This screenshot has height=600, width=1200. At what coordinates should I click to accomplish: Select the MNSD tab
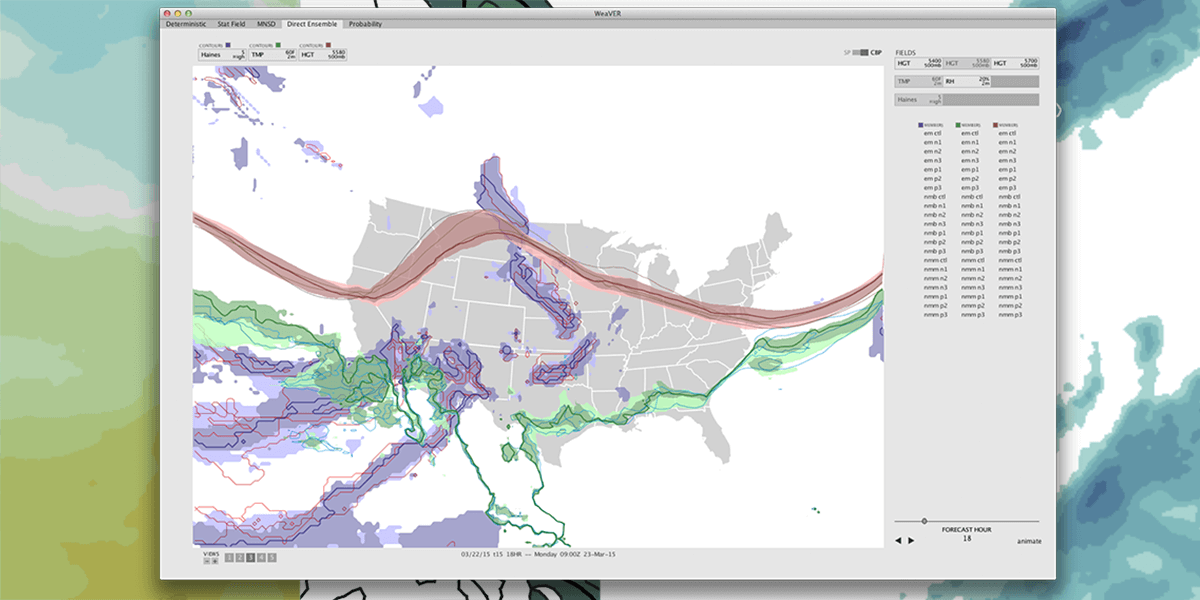point(265,23)
